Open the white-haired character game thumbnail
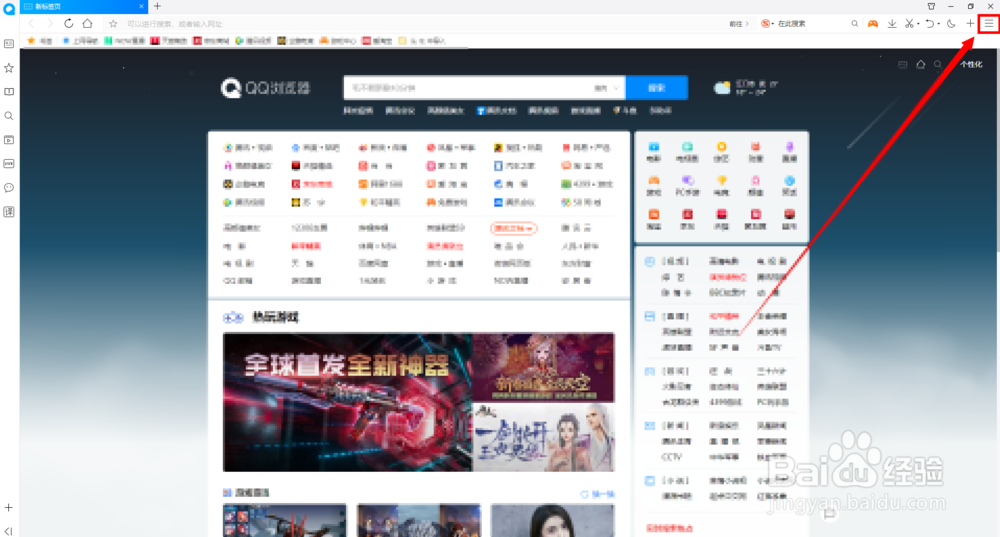The width and height of the screenshot is (1000, 537). pos(543,438)
